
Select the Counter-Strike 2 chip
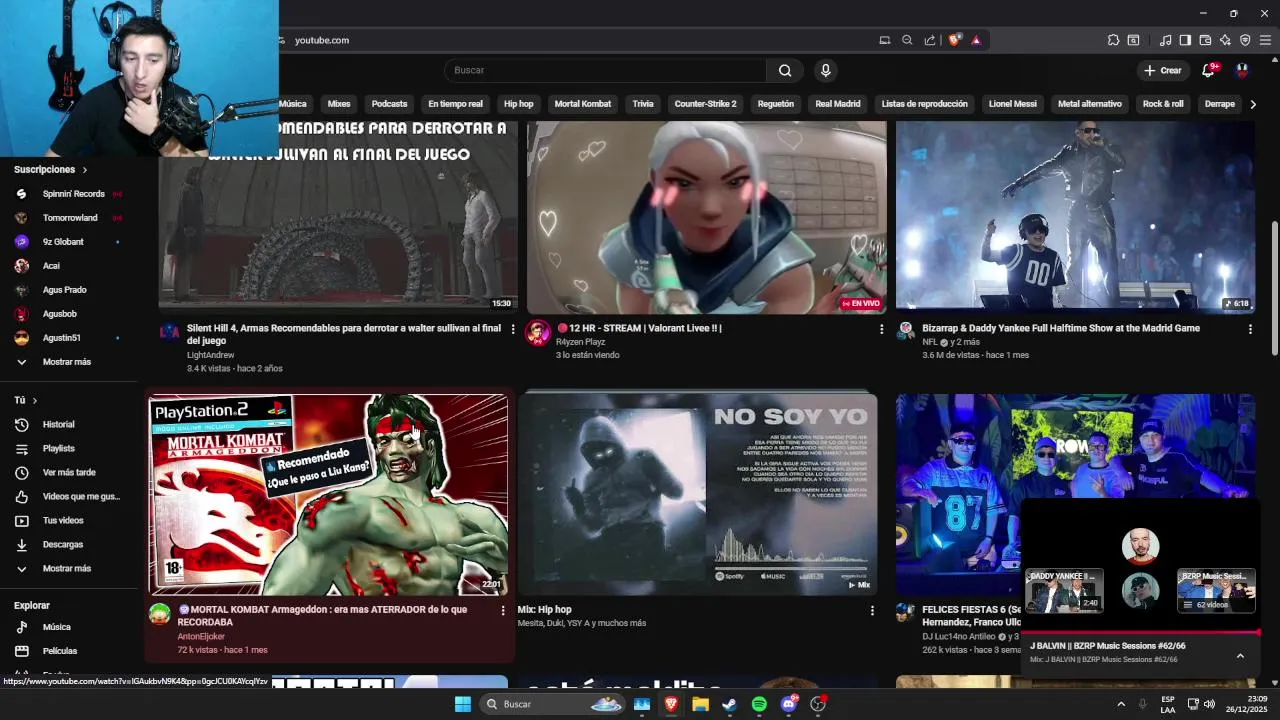(705, 104)
